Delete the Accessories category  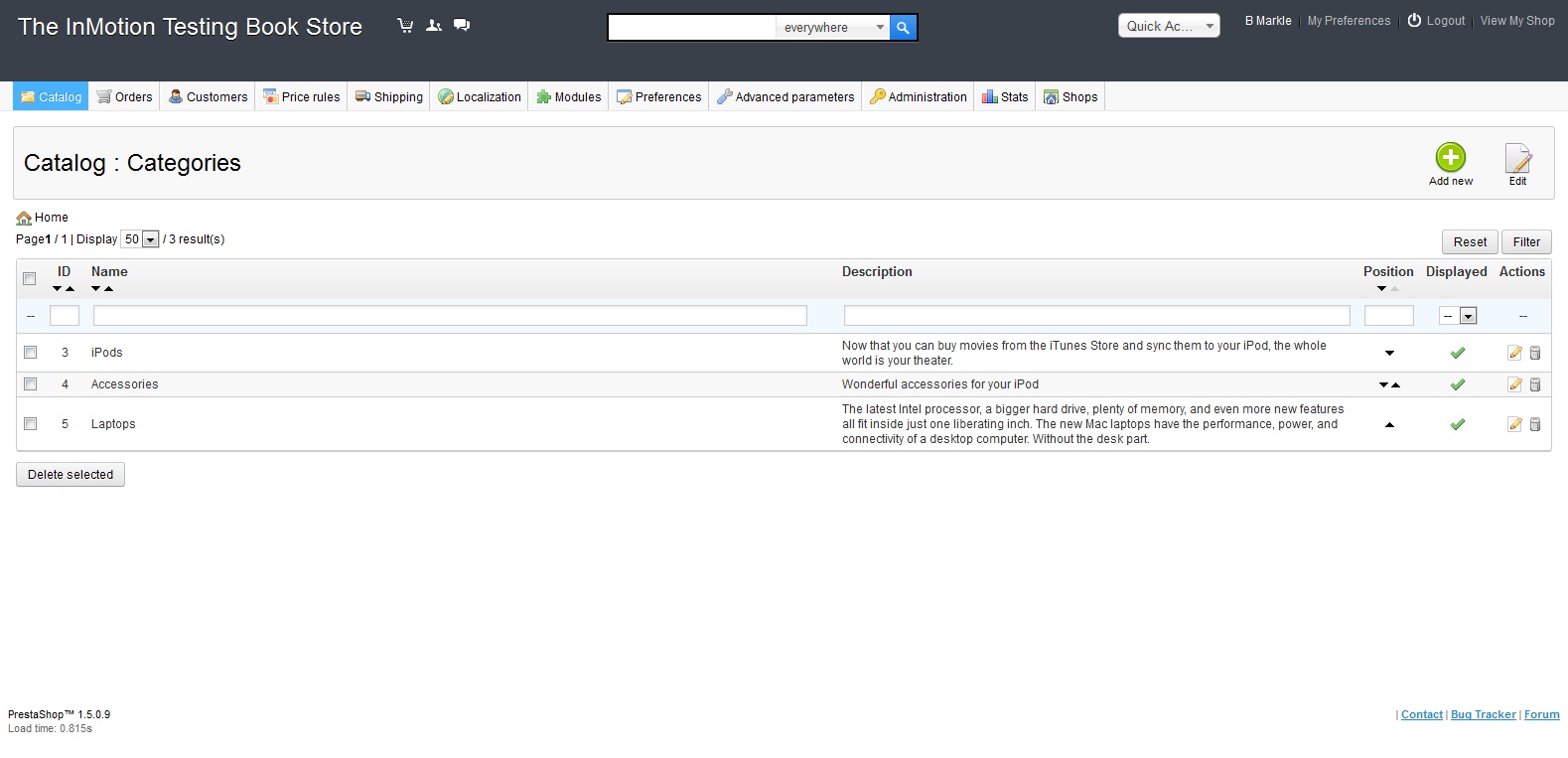(x=1535, y=384)
